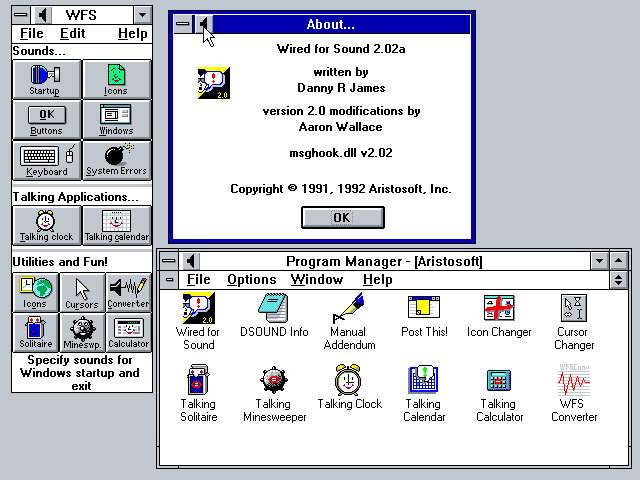Select Wired for Sound program icon
Screen dimensions: 640x480
pyautogui.click(x=198, y=308)
